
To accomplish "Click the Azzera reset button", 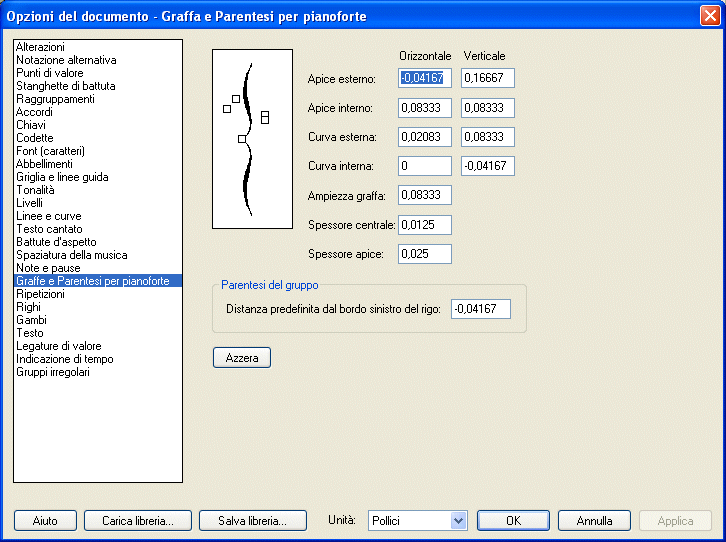I will click(x=242, y=358).
